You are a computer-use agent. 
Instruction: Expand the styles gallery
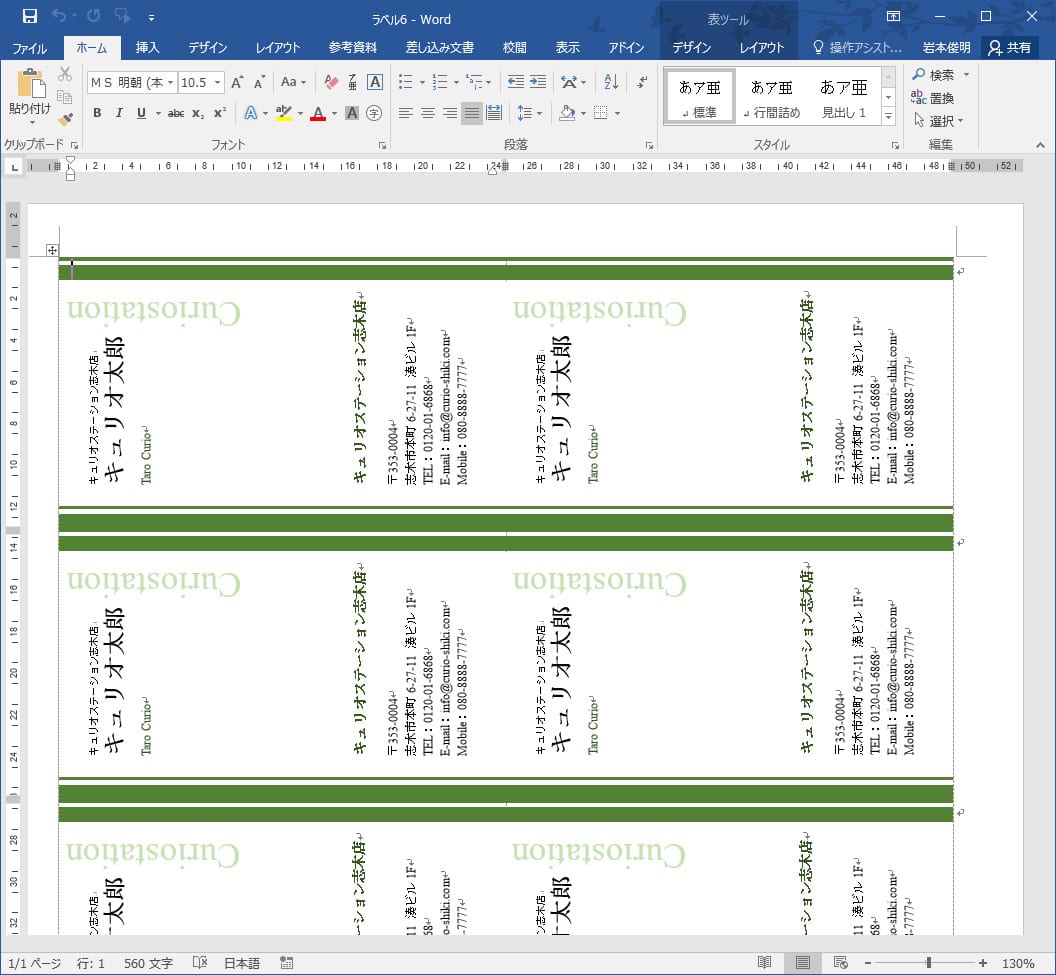pos(888,116)
